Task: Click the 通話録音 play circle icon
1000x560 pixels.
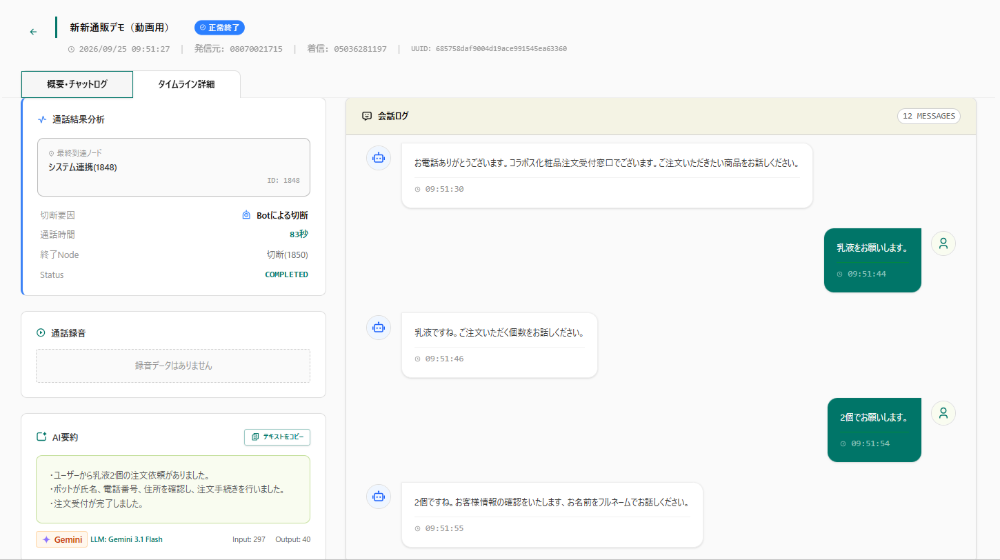Action: (x=41, y=333)
